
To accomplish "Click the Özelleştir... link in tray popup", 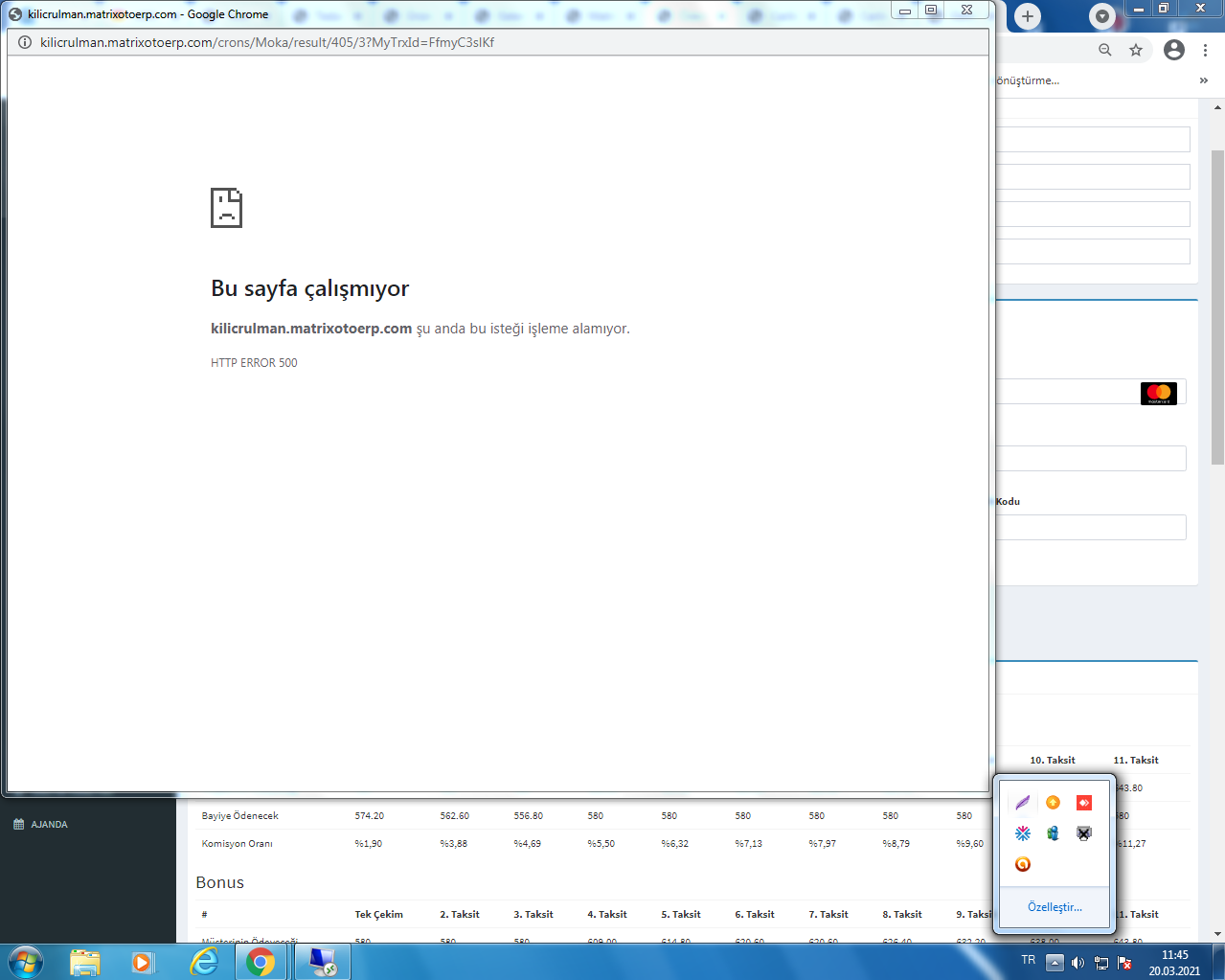I will (x=1055, y=906).
